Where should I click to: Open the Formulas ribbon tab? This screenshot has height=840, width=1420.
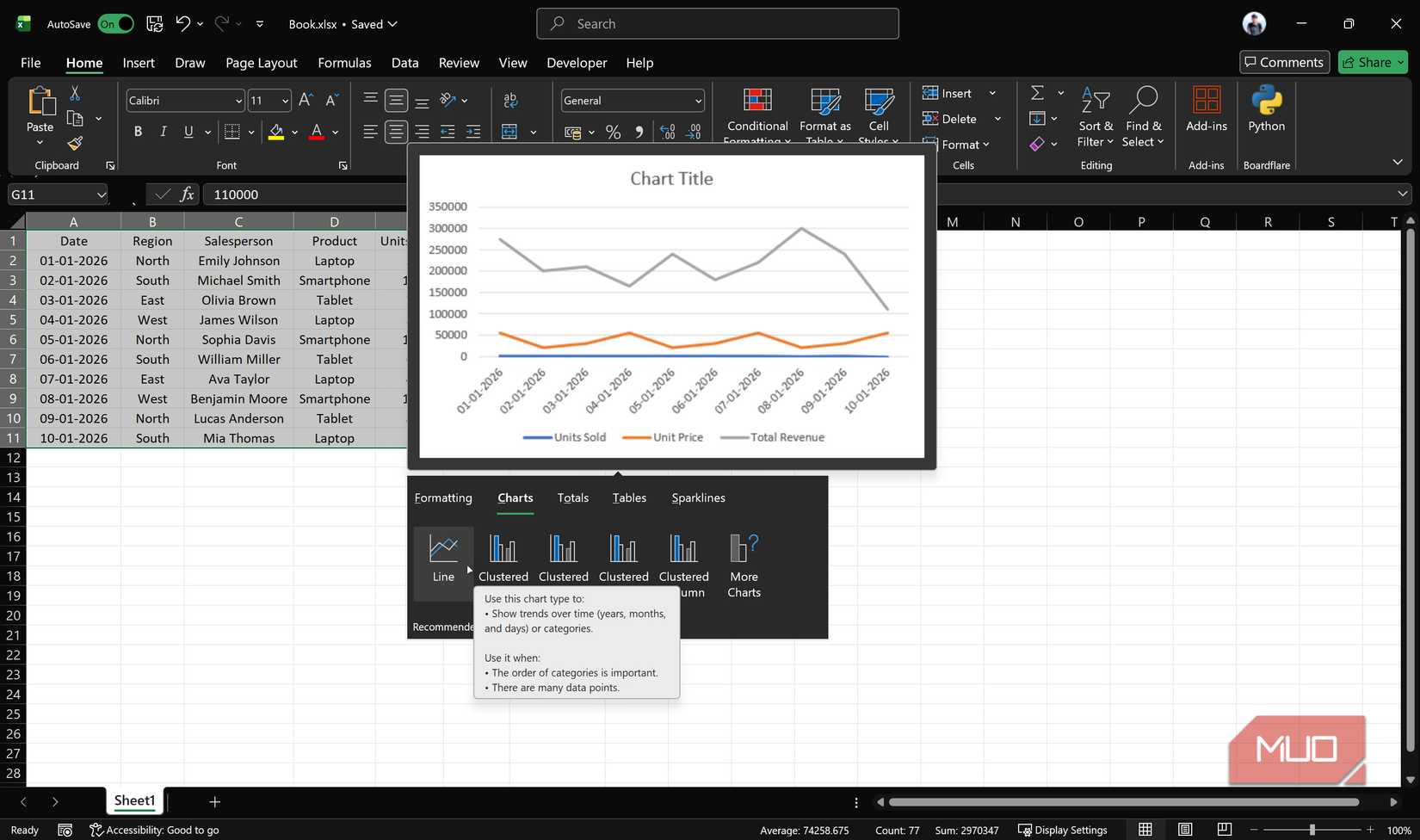point(344,62)
